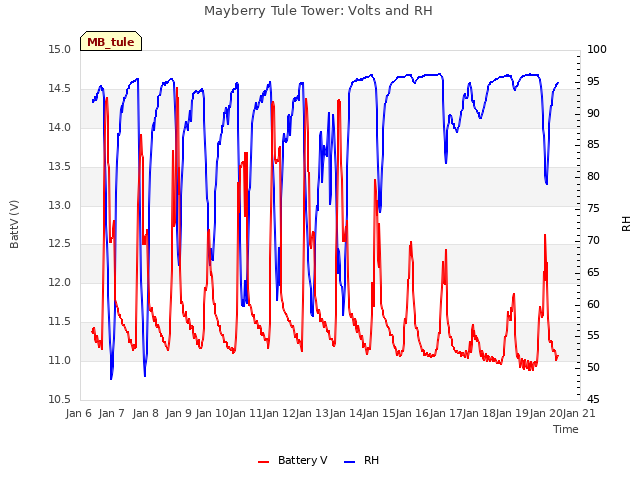Click the 14.5 value on left axis
The image size is (640, 480).
coord(60,89)
